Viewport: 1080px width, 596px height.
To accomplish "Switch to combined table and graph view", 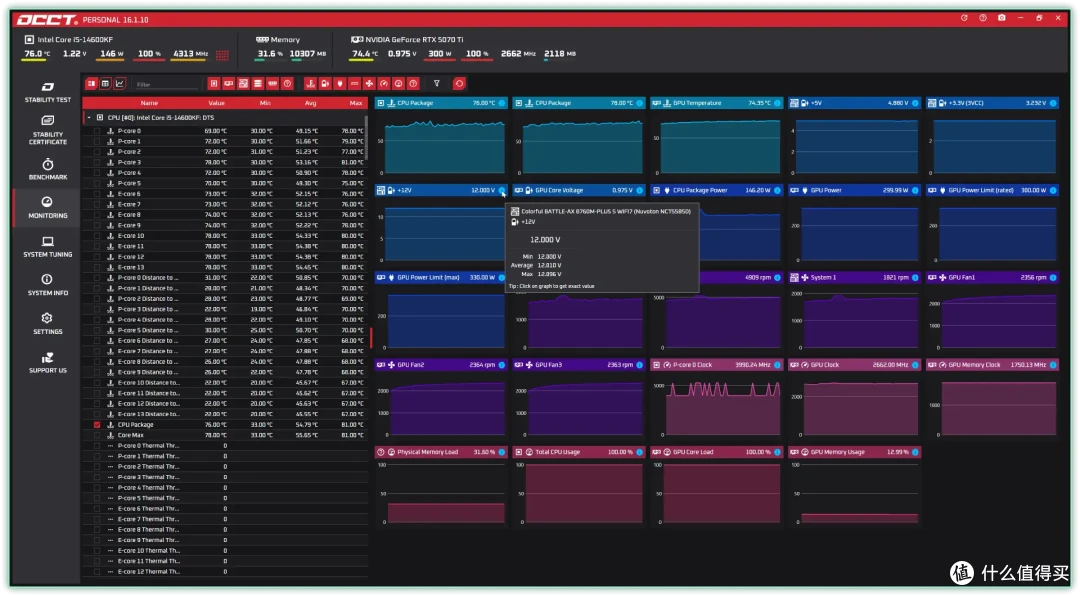I will pos(91,83).
